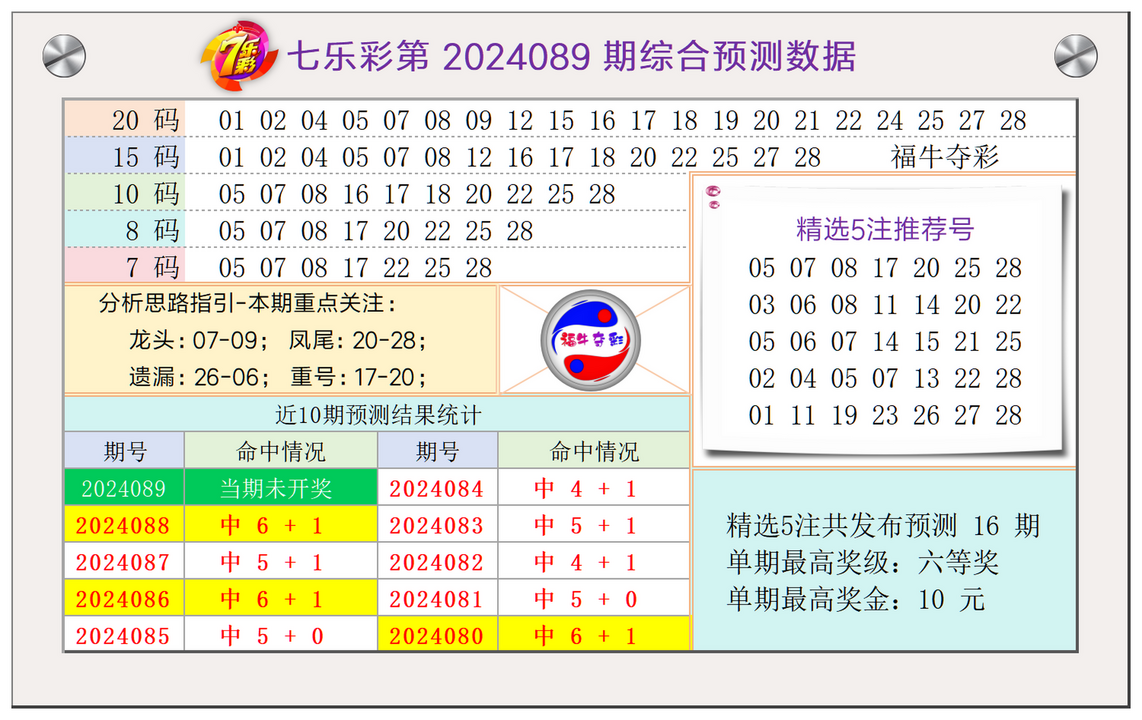Screen dimensions: 1142x720
Task: Select the 20 码 row label
Action: click(125, 119)
